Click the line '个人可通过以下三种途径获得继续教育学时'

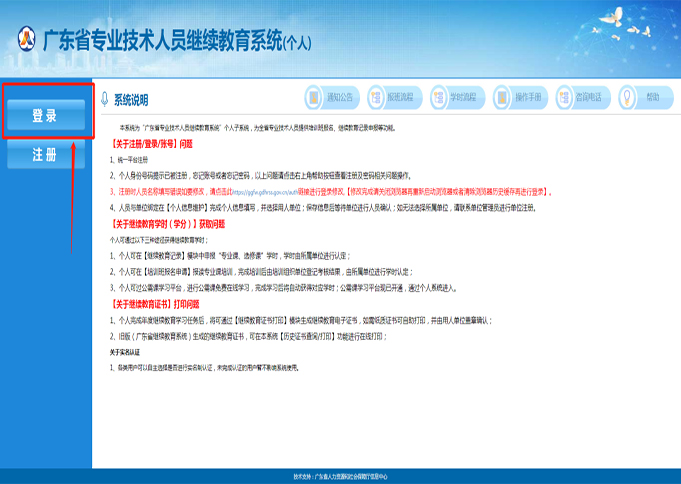click(159, 240)
